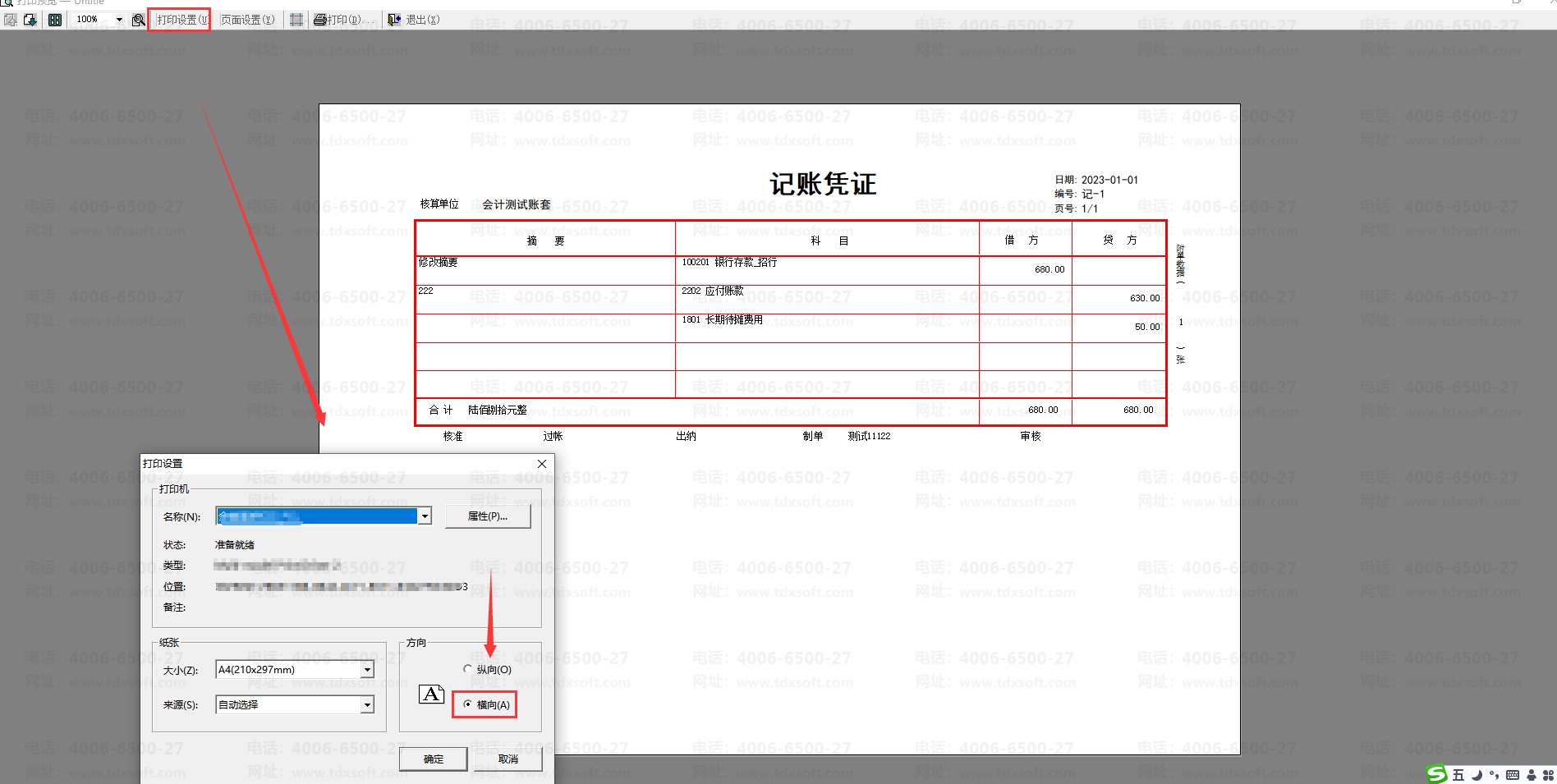Image resolution: width=1557 pixels, height=784 pixels.
Task: Click the 属性(P)... printer properties button
Action: tap(488, 516)
